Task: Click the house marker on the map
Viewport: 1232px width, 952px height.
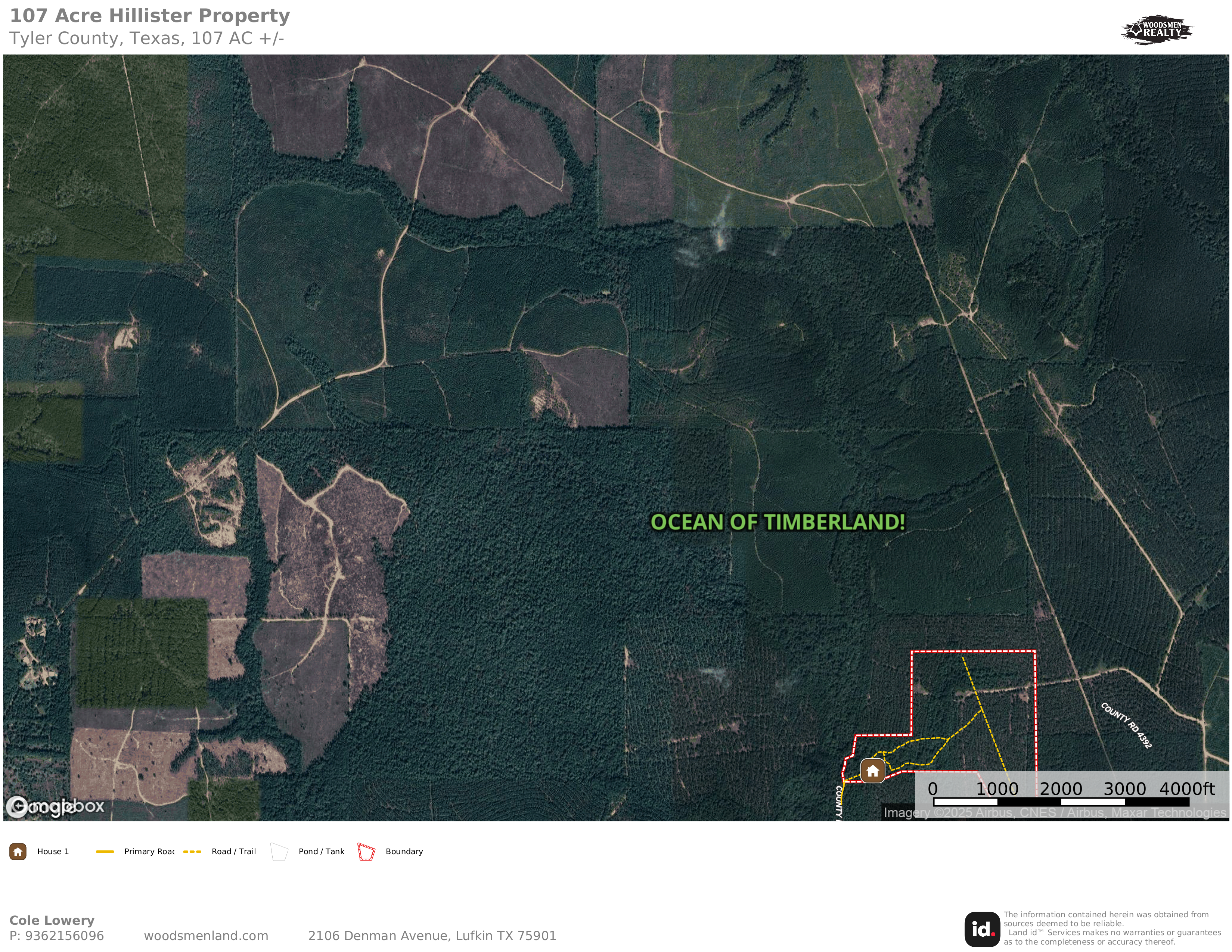Action: [872, 771]
